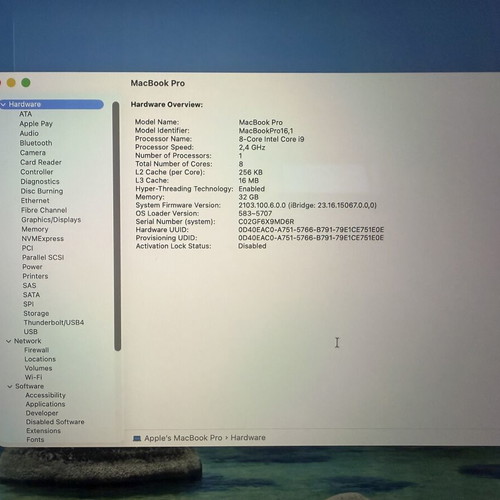Open Storage in the sidebar
This screenshot has height=500, width=500.
click(36, 313)
